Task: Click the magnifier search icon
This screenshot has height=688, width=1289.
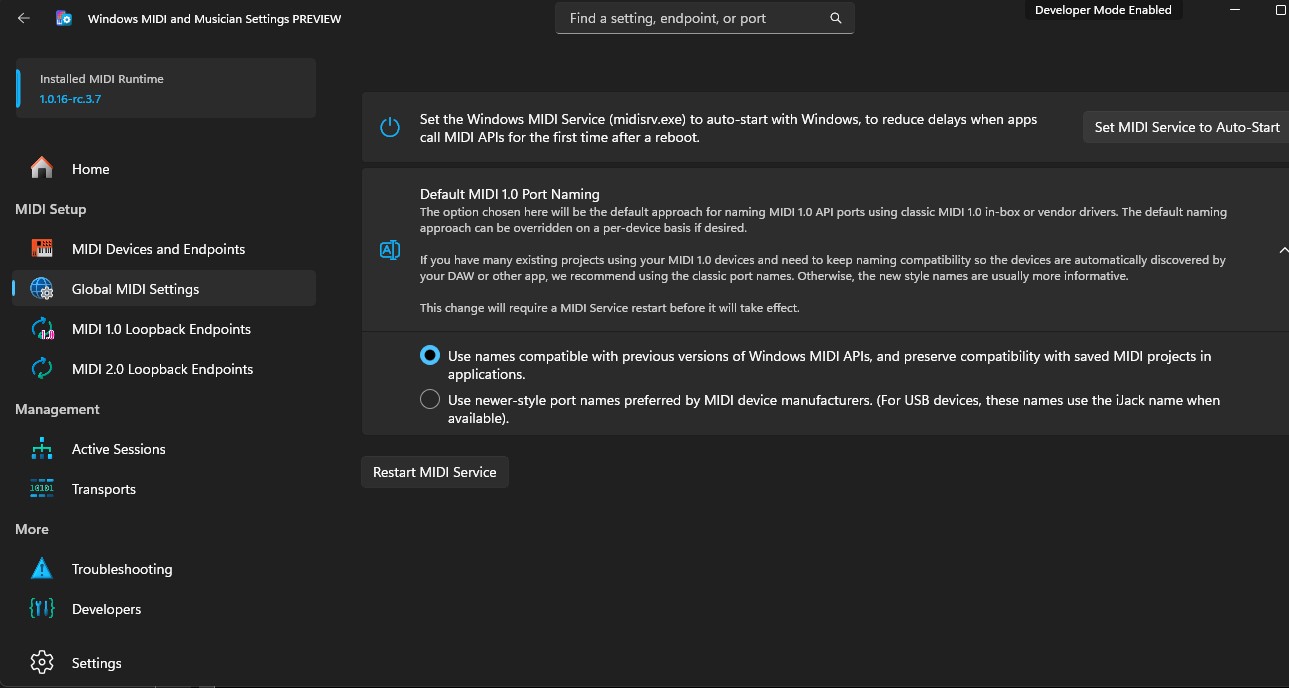Action: pyautogui.click(x=836, y=18)
